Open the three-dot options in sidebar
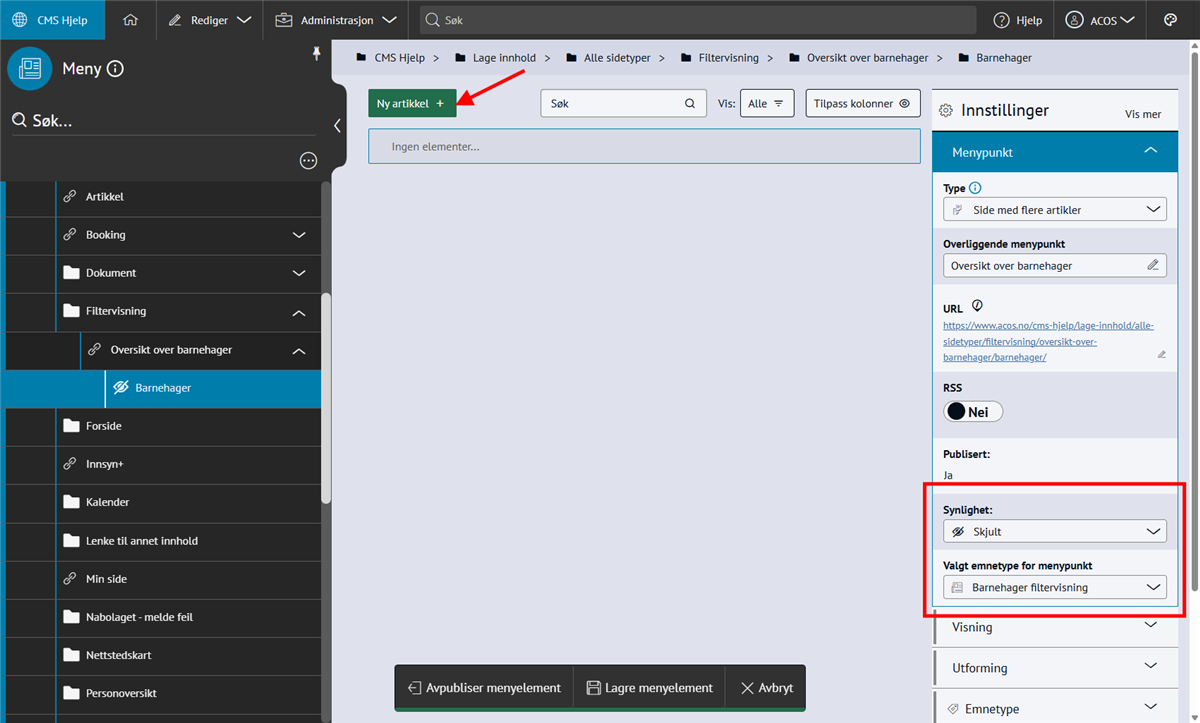The image size is (1200, 723). (308, 161)
